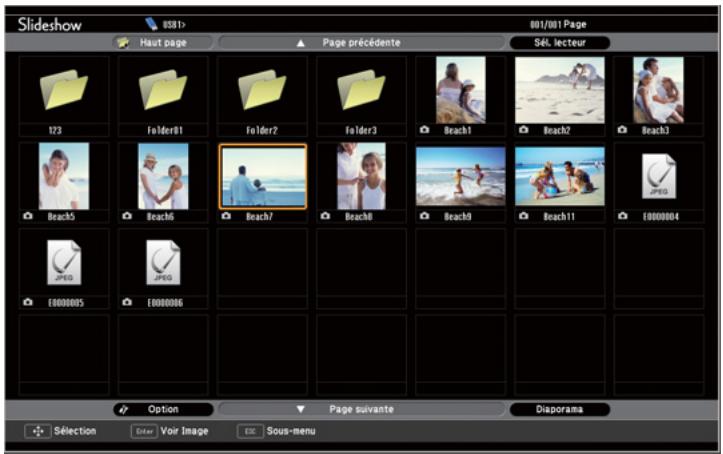Select the Beach2 photo thumbnail
The image size is (723, 454).
[560, 90]
